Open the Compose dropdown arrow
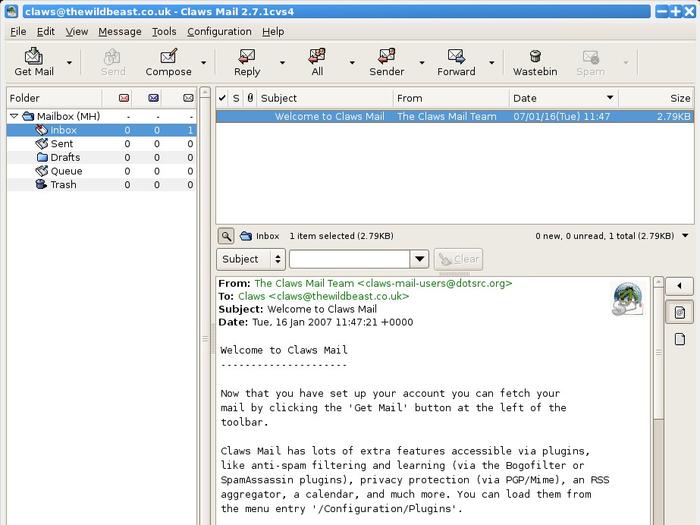700x525 pixels. tap(204, 62)
